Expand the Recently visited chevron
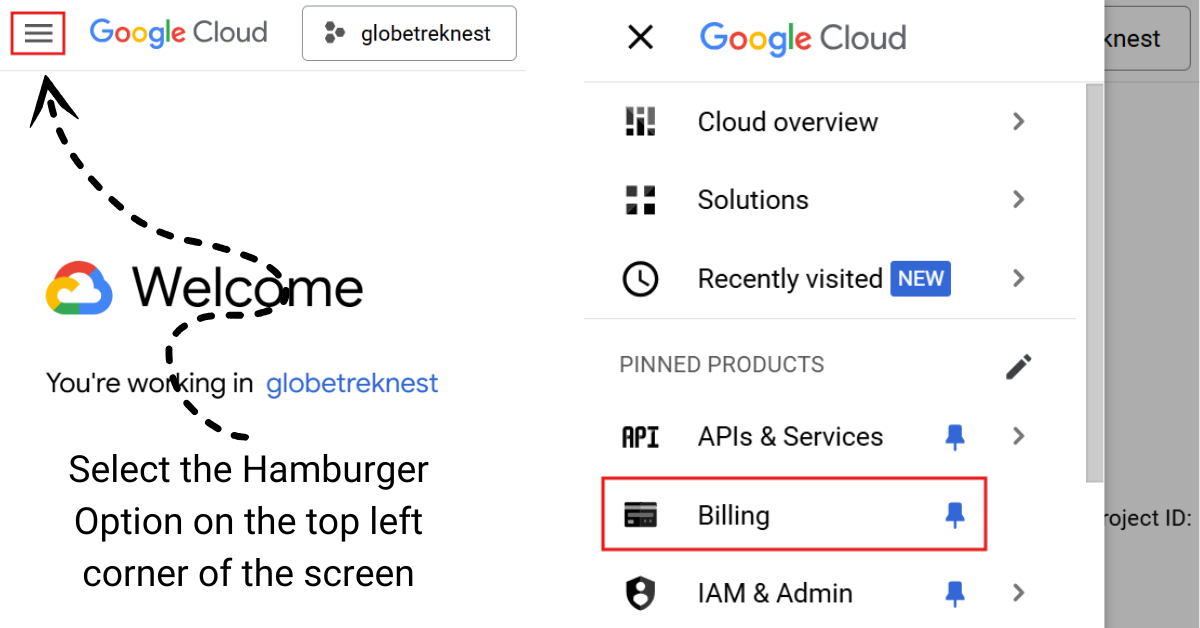 (x=1018, y=278)
